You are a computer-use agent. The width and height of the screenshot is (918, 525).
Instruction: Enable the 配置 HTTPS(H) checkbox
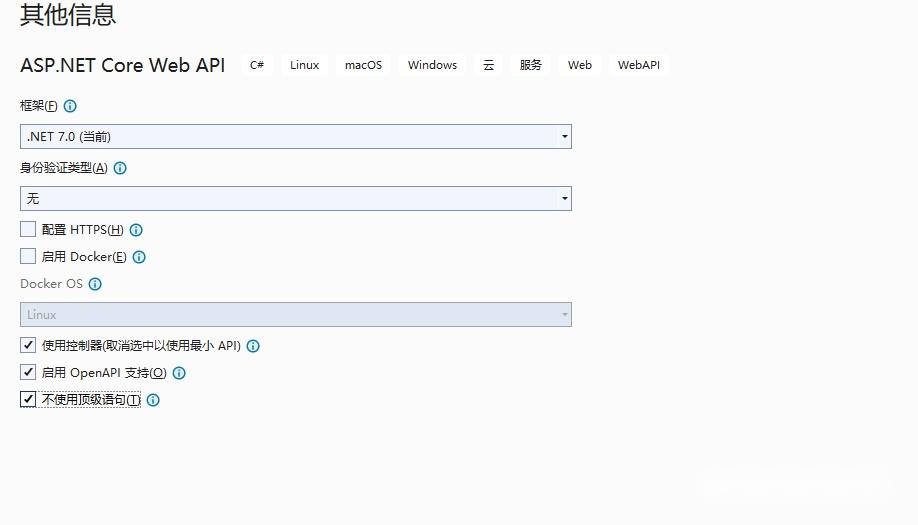(28, 229)
